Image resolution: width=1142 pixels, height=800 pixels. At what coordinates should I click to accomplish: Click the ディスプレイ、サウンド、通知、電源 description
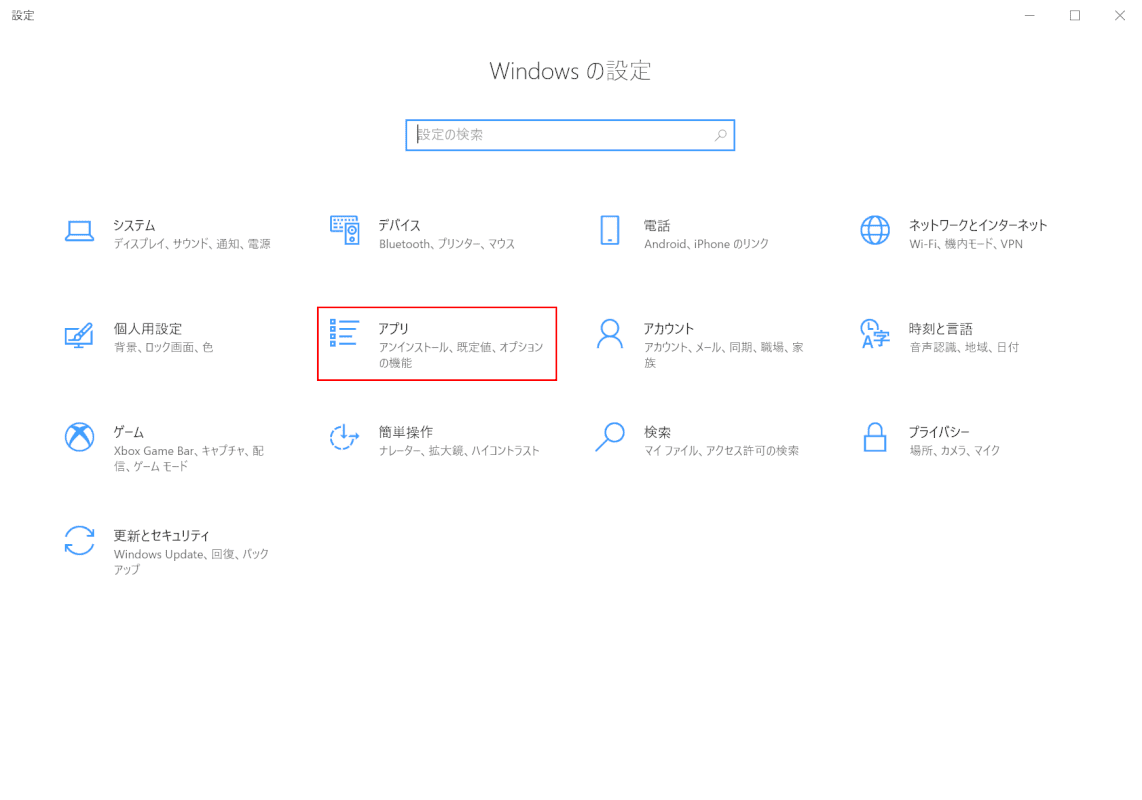point(192,244)
